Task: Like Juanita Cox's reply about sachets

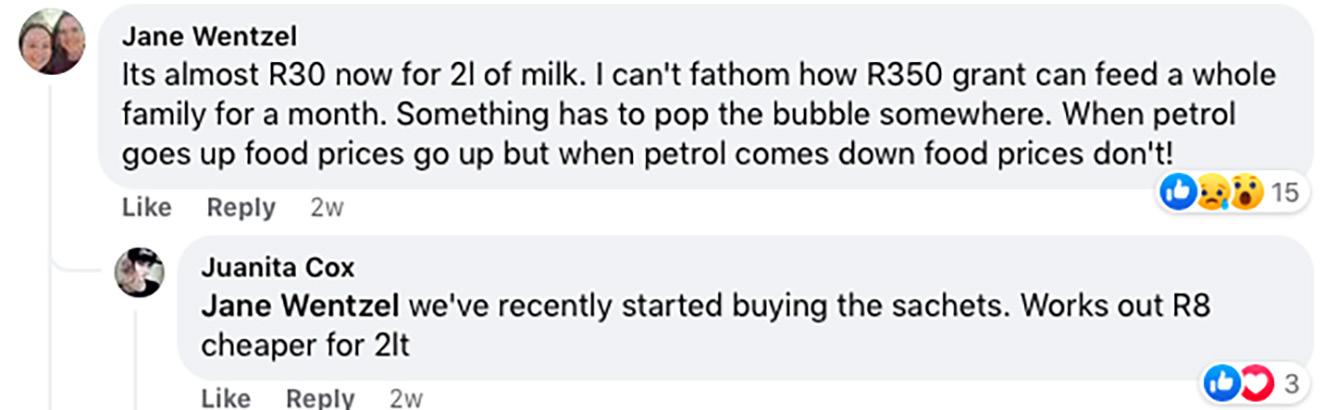Action: click(226, 398)
